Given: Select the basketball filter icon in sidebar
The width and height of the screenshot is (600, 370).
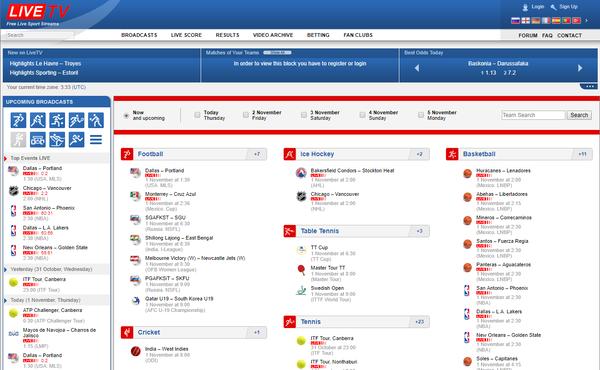Looking at the screenshot, I should pyautogui.click(x=57, y=120).
